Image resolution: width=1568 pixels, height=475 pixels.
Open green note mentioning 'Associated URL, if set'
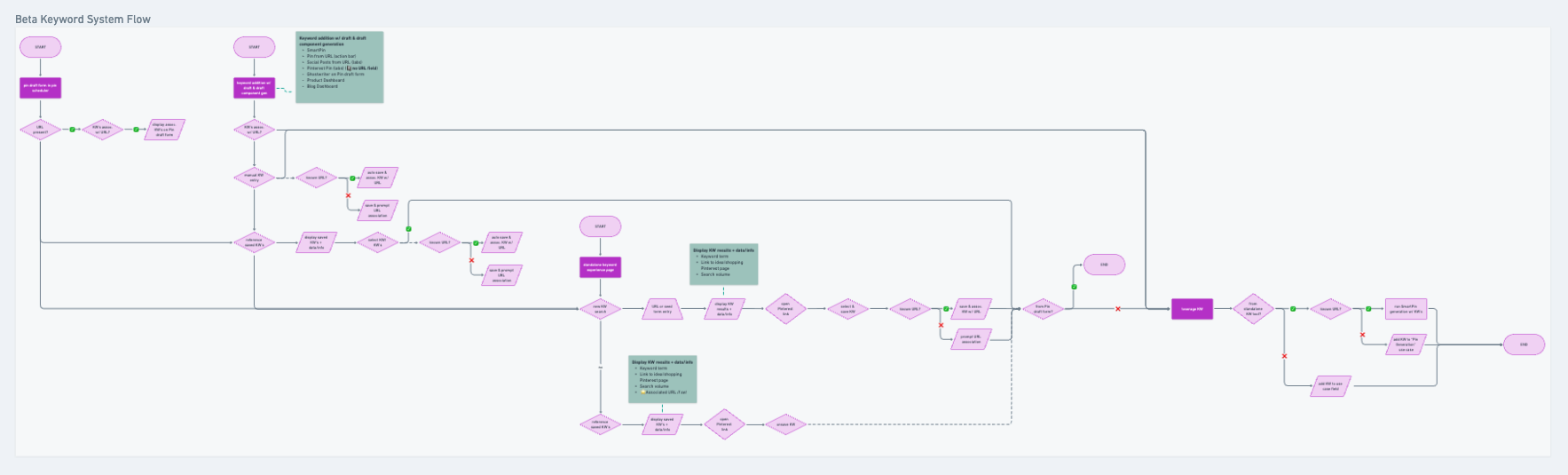coord(663,379)
